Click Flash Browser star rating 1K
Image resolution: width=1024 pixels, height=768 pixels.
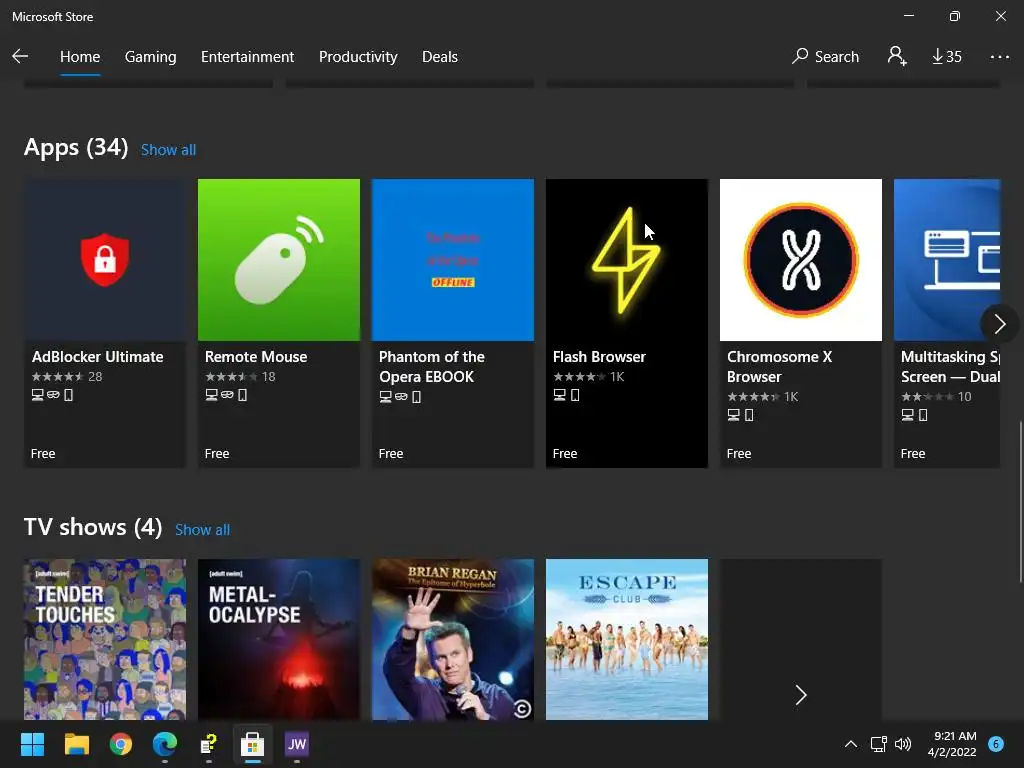(x=588, y=376)
